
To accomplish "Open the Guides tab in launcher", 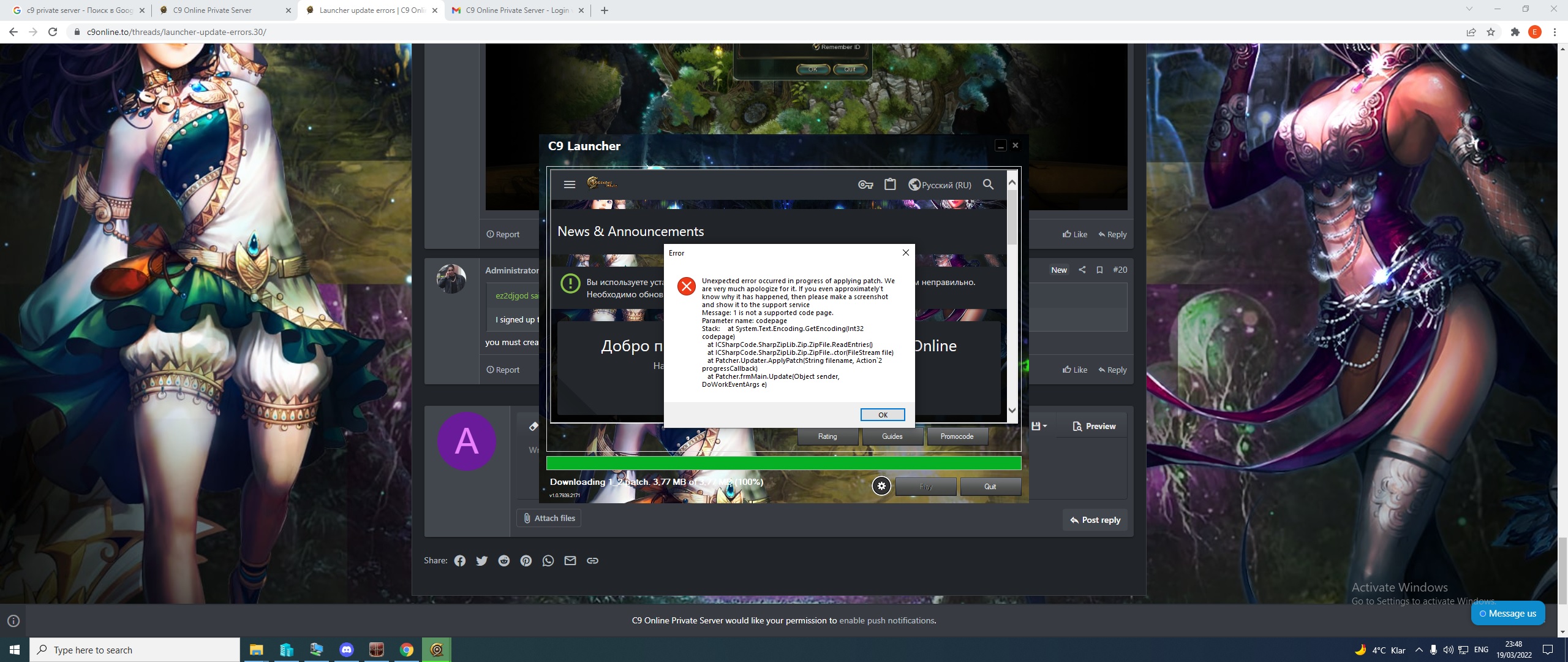I will (892, 436).
